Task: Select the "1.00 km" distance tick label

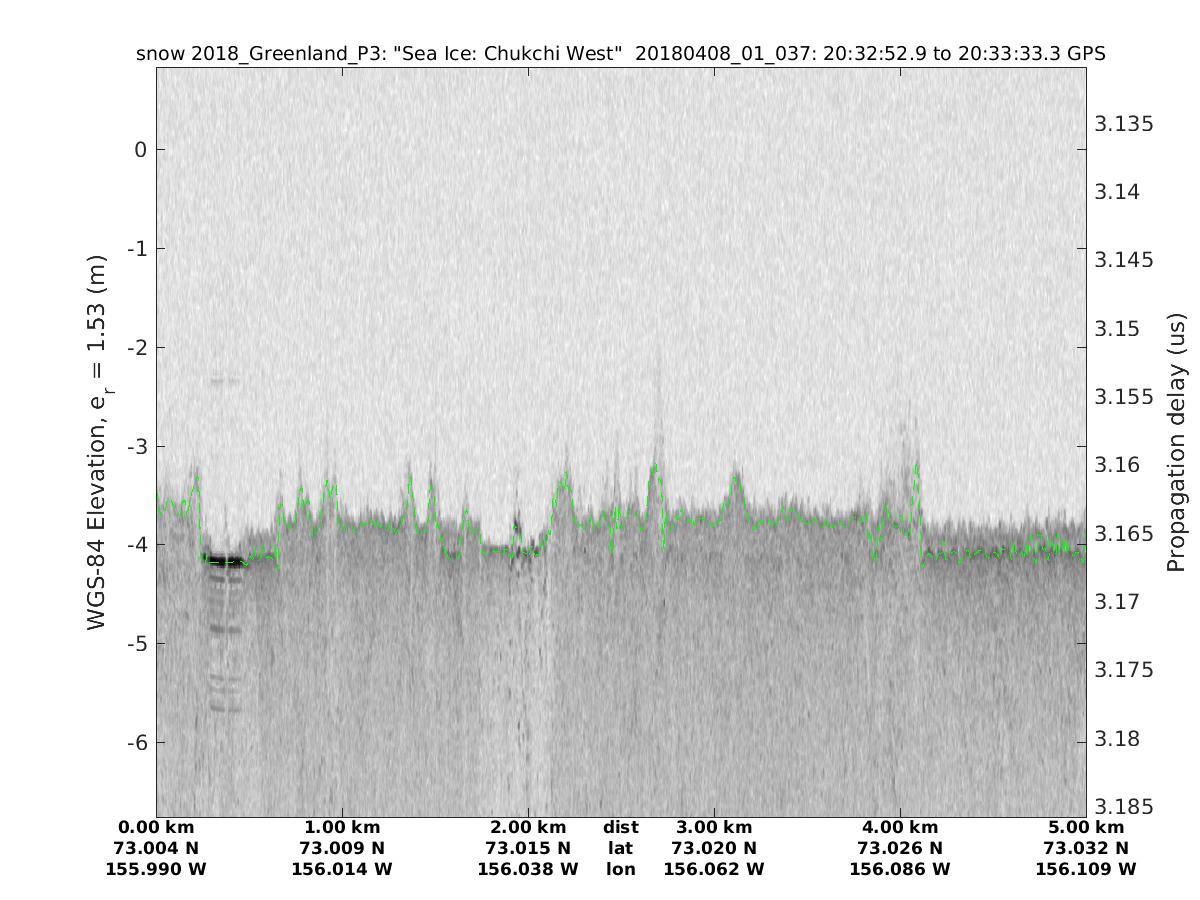Action: (342, 828)
